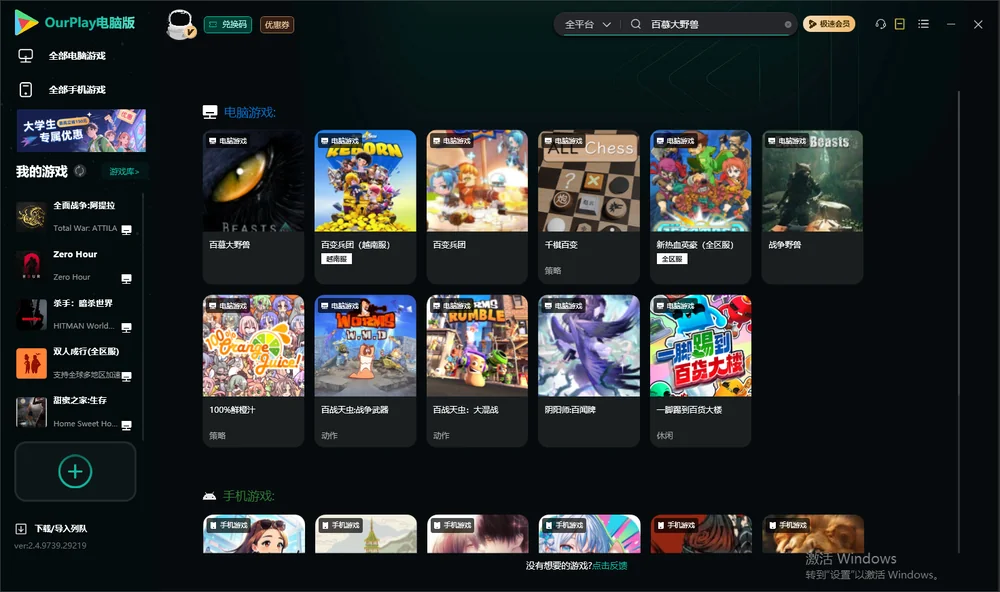Image resolution: width=1000 pixels, height=592 pixels.
Task: Click the 点击反馈 feedback link
Action: click(x=610, y=565)
